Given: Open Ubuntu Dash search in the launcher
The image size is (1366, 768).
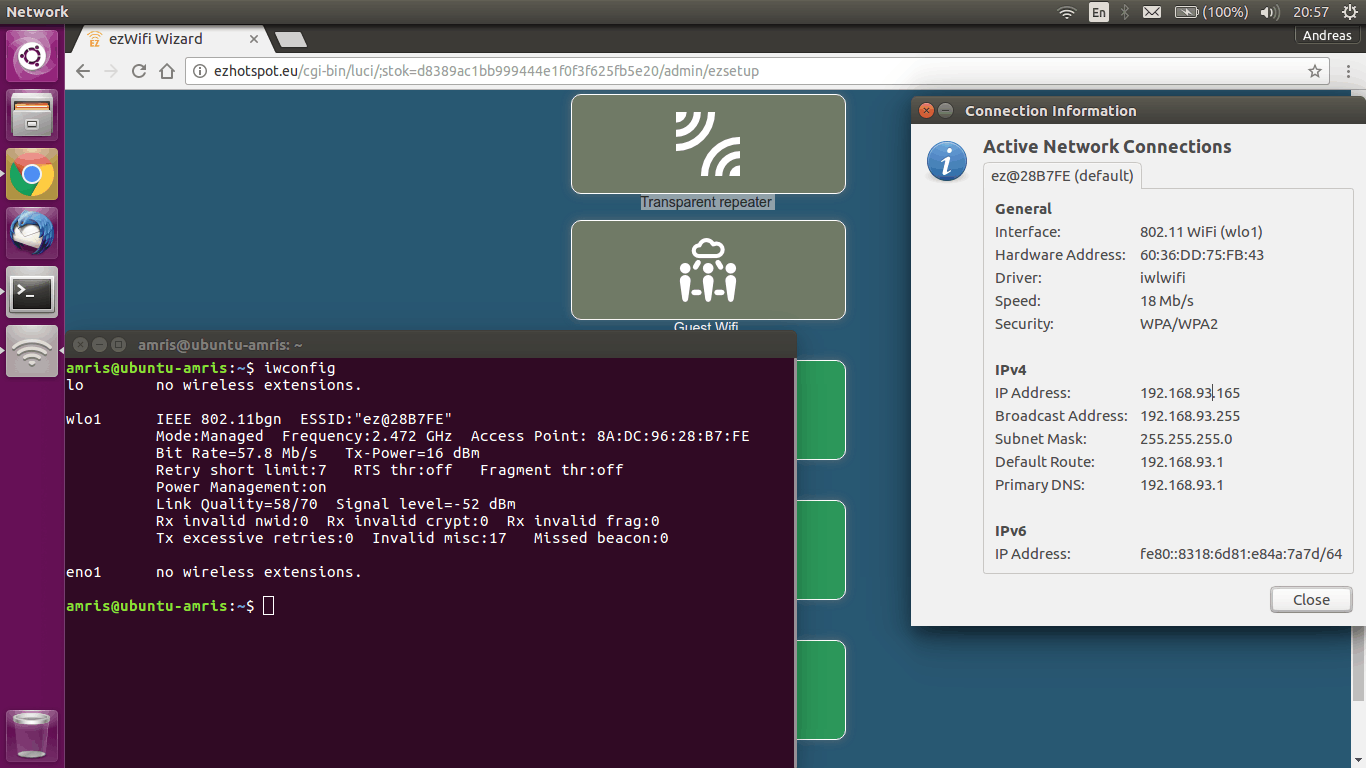Looking at the screenshot, I should [32, 56].
